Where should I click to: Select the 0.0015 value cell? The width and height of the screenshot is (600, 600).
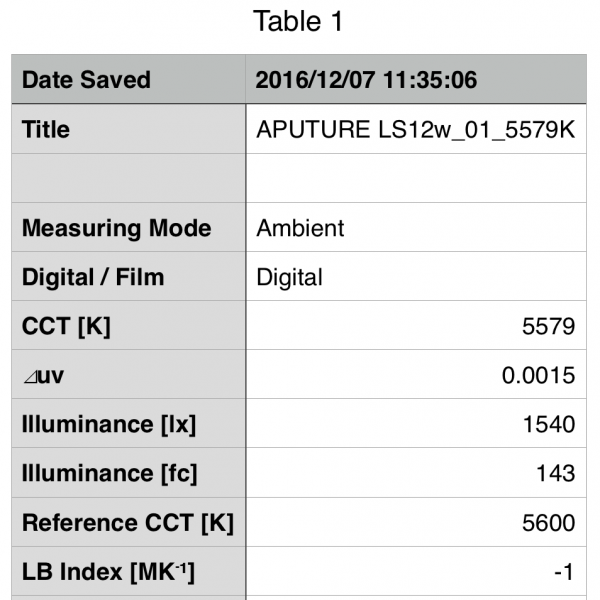(x=416, y=375)
